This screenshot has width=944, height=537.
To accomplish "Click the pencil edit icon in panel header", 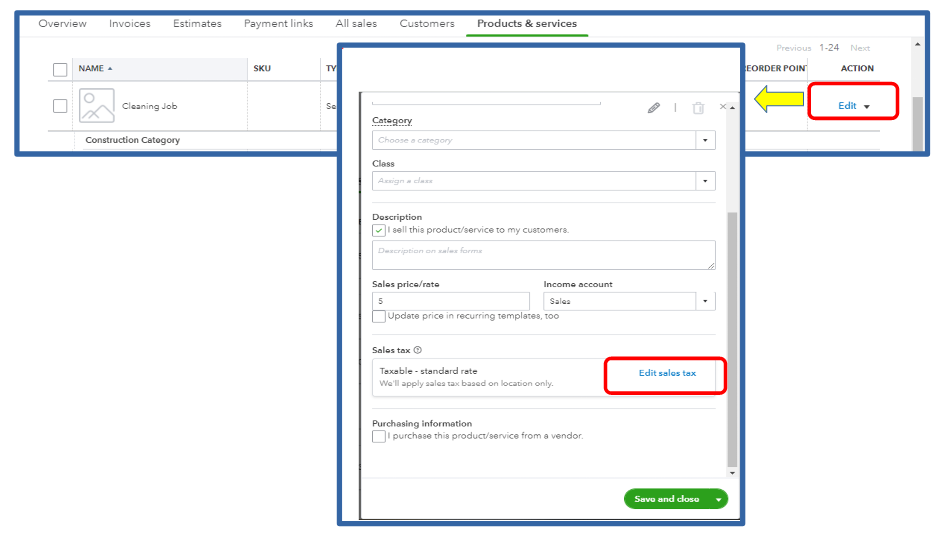I will pyautogui.click(x=654, y=108).
